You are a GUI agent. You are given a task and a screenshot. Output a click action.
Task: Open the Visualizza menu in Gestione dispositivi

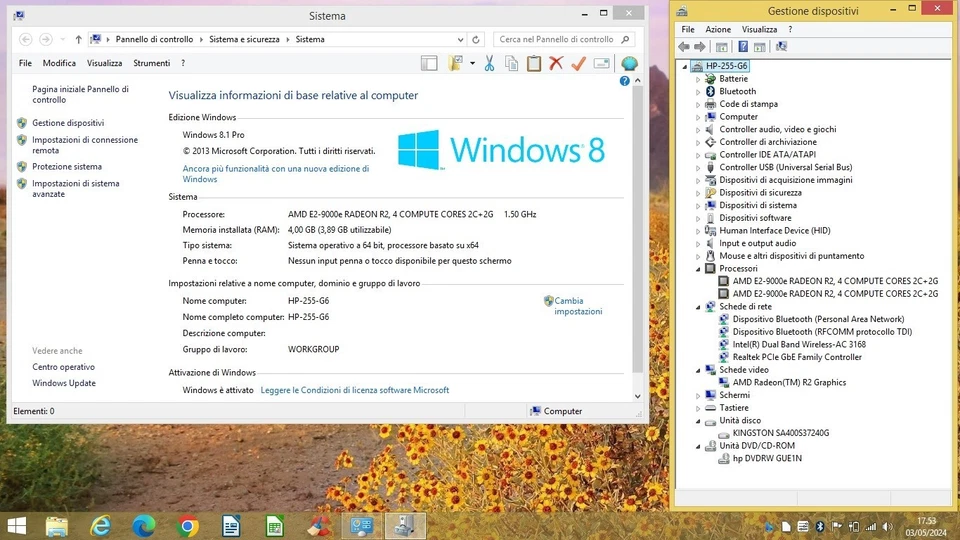pyautogui.click(x=759, y=29)
